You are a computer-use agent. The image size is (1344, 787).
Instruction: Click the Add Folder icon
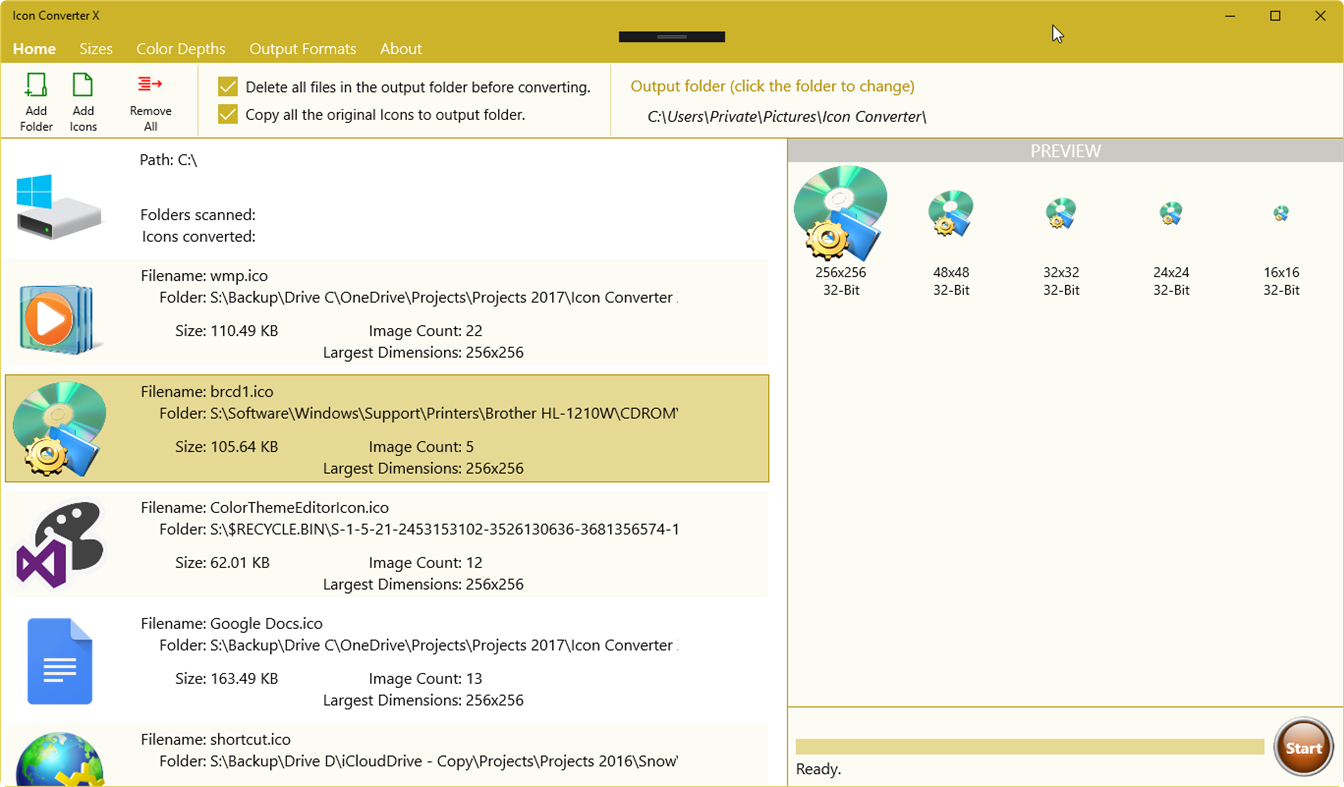coord(36,100)
